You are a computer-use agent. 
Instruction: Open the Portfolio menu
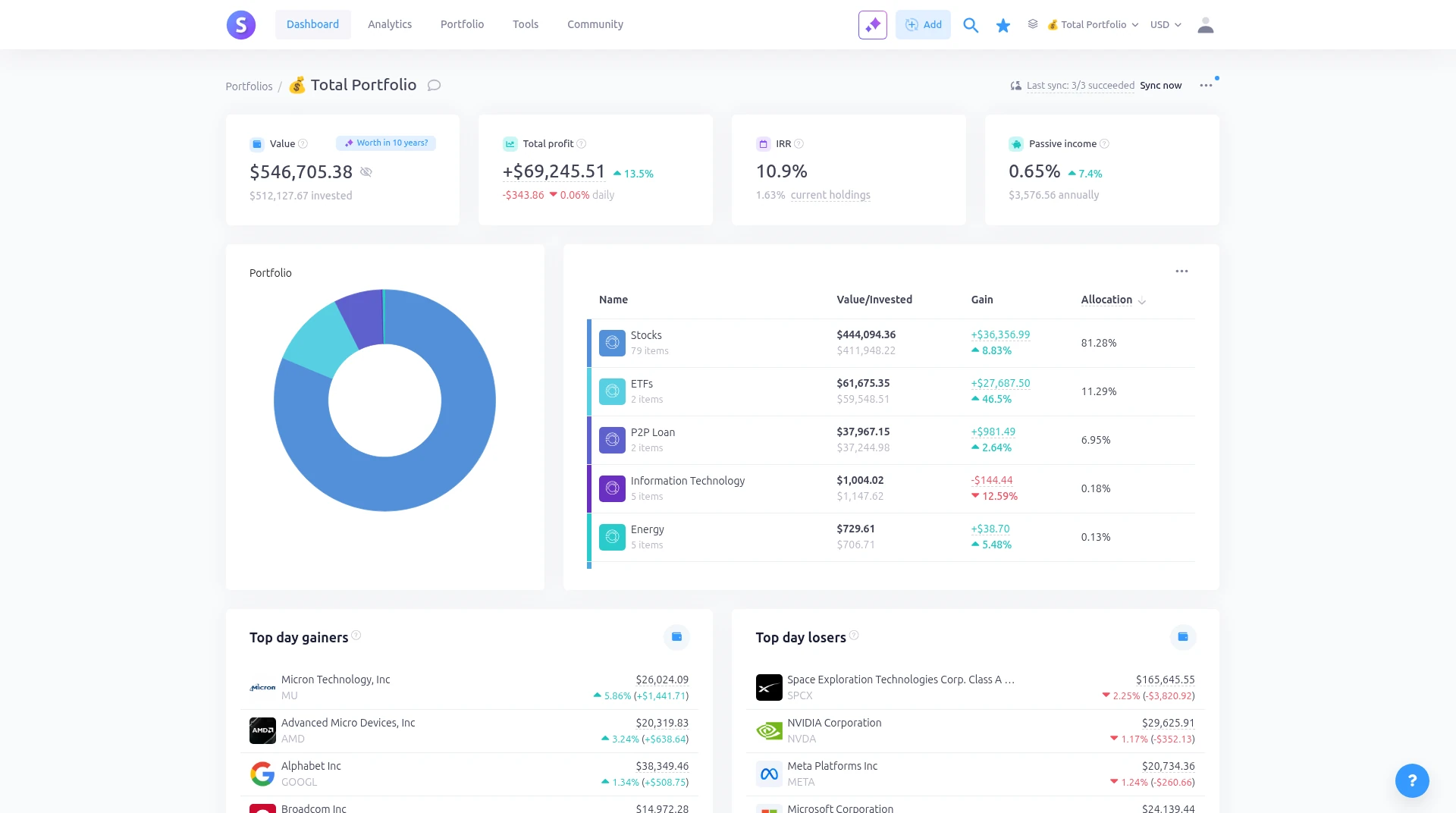[x=462, y=24]
